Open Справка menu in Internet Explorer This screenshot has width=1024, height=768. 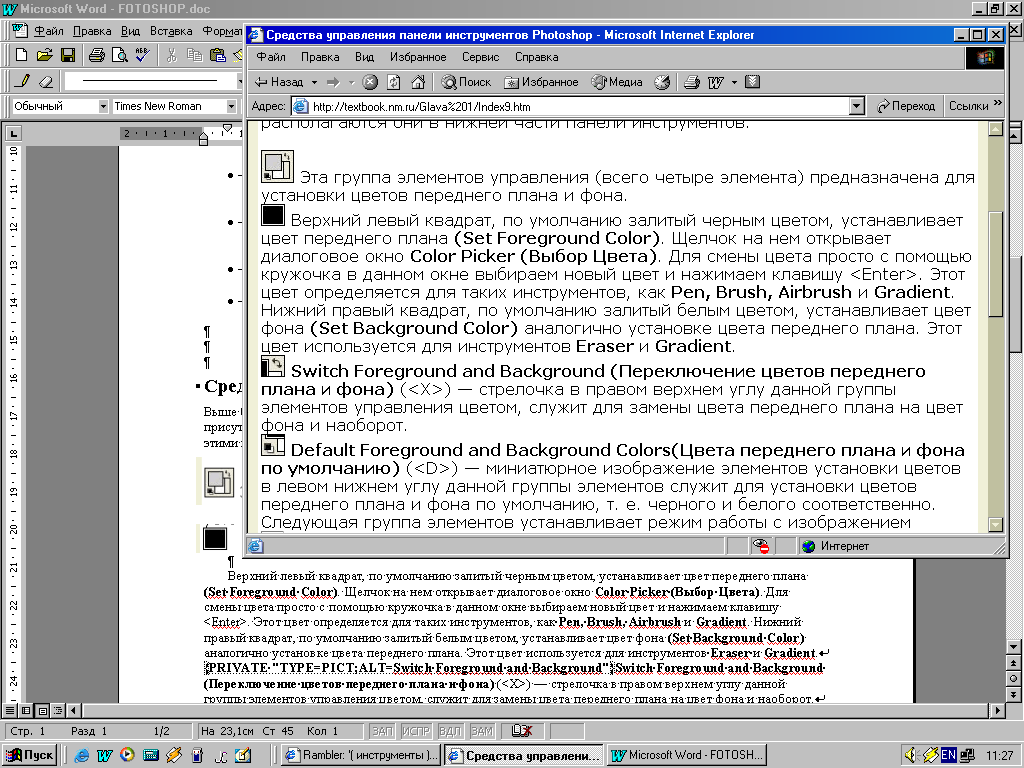(536, 57)
